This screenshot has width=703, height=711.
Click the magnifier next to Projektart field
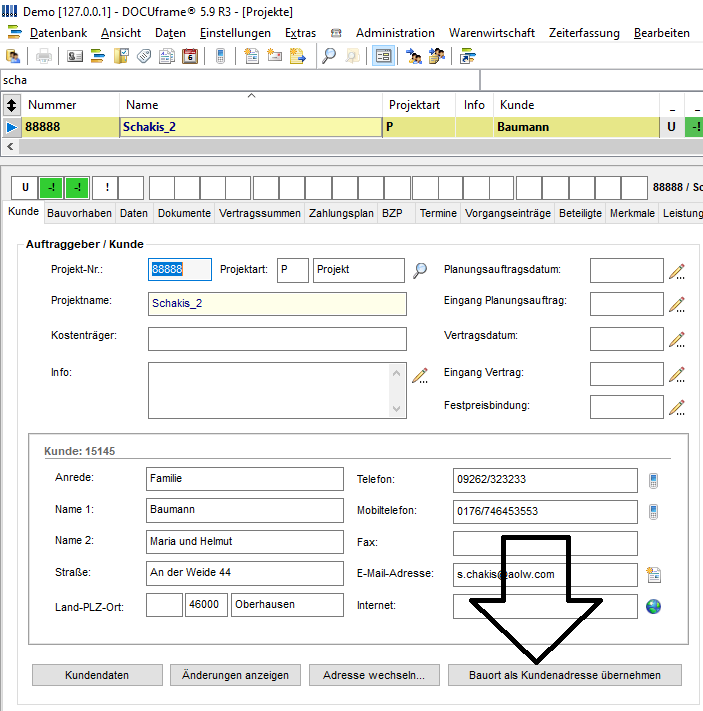(420, 271)
